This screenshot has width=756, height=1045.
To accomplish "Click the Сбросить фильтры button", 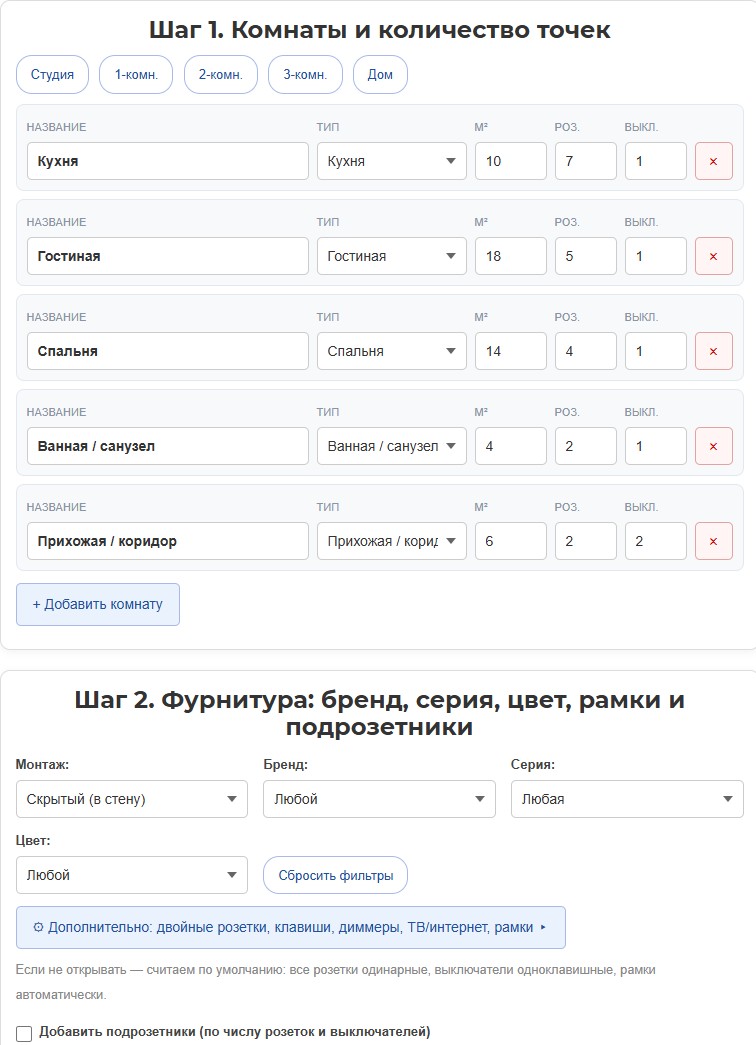I will (335, 875).
